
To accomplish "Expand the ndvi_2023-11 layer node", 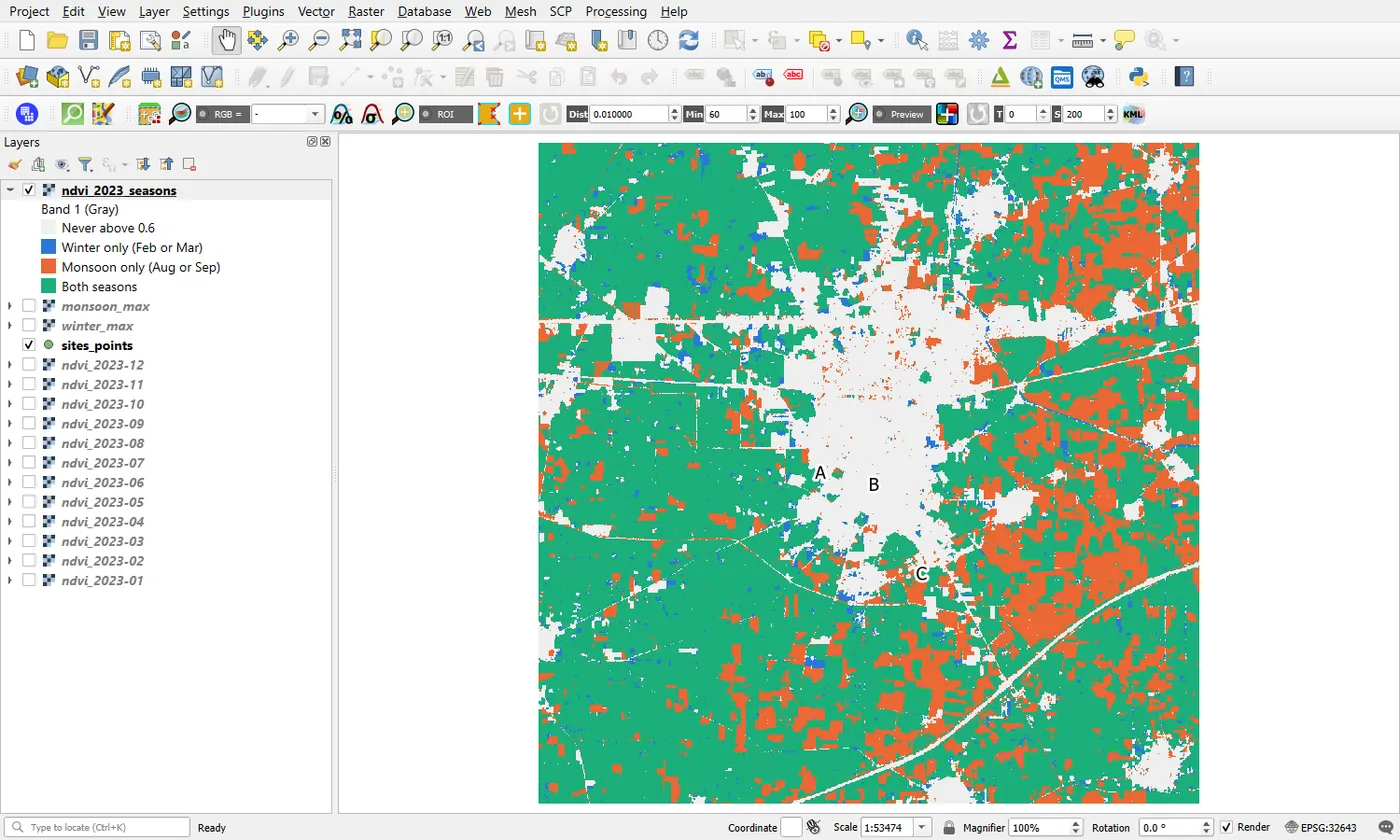I will pos(10,385).
